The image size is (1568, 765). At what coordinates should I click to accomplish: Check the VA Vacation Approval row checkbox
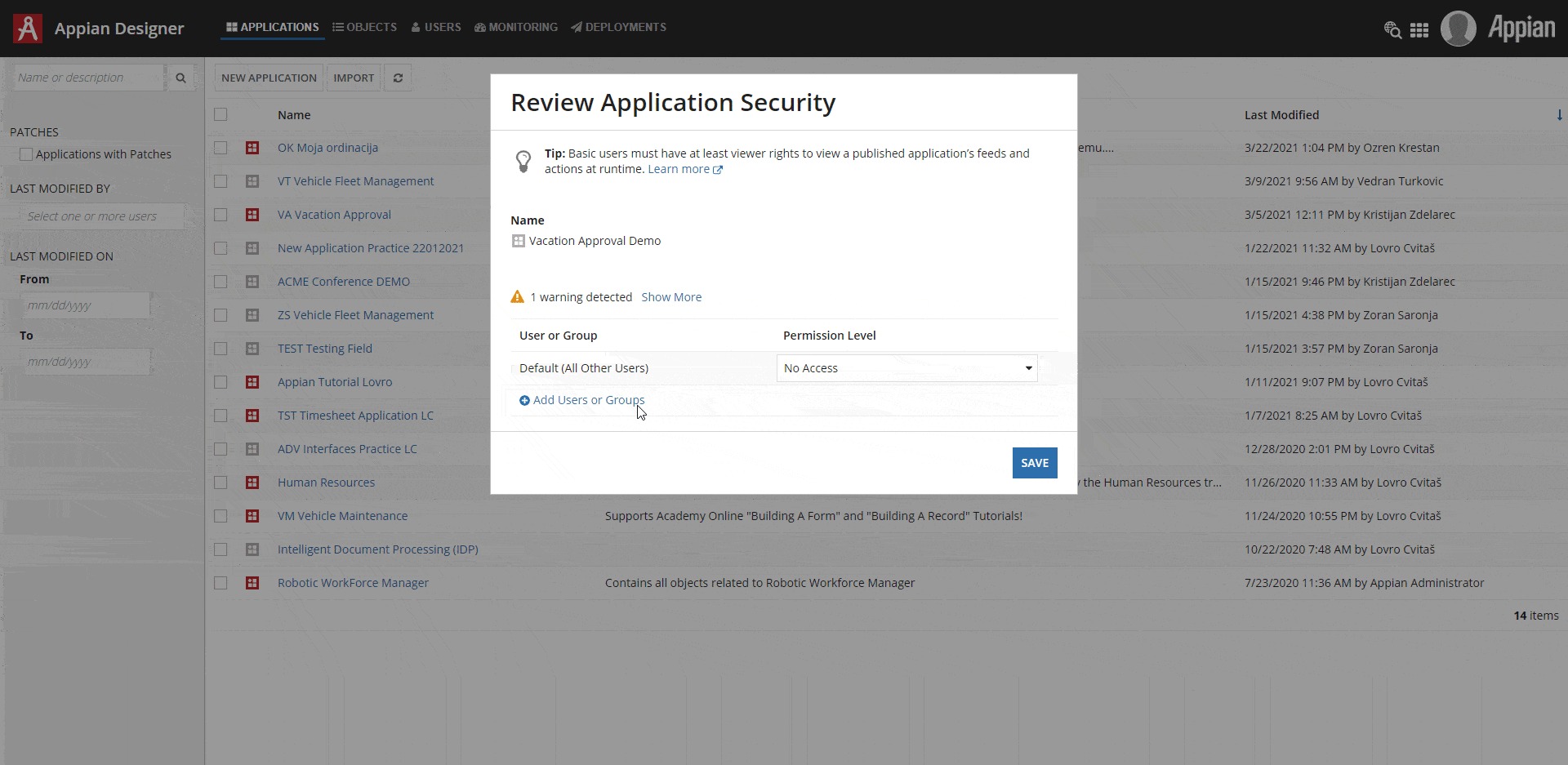(220, 215)
